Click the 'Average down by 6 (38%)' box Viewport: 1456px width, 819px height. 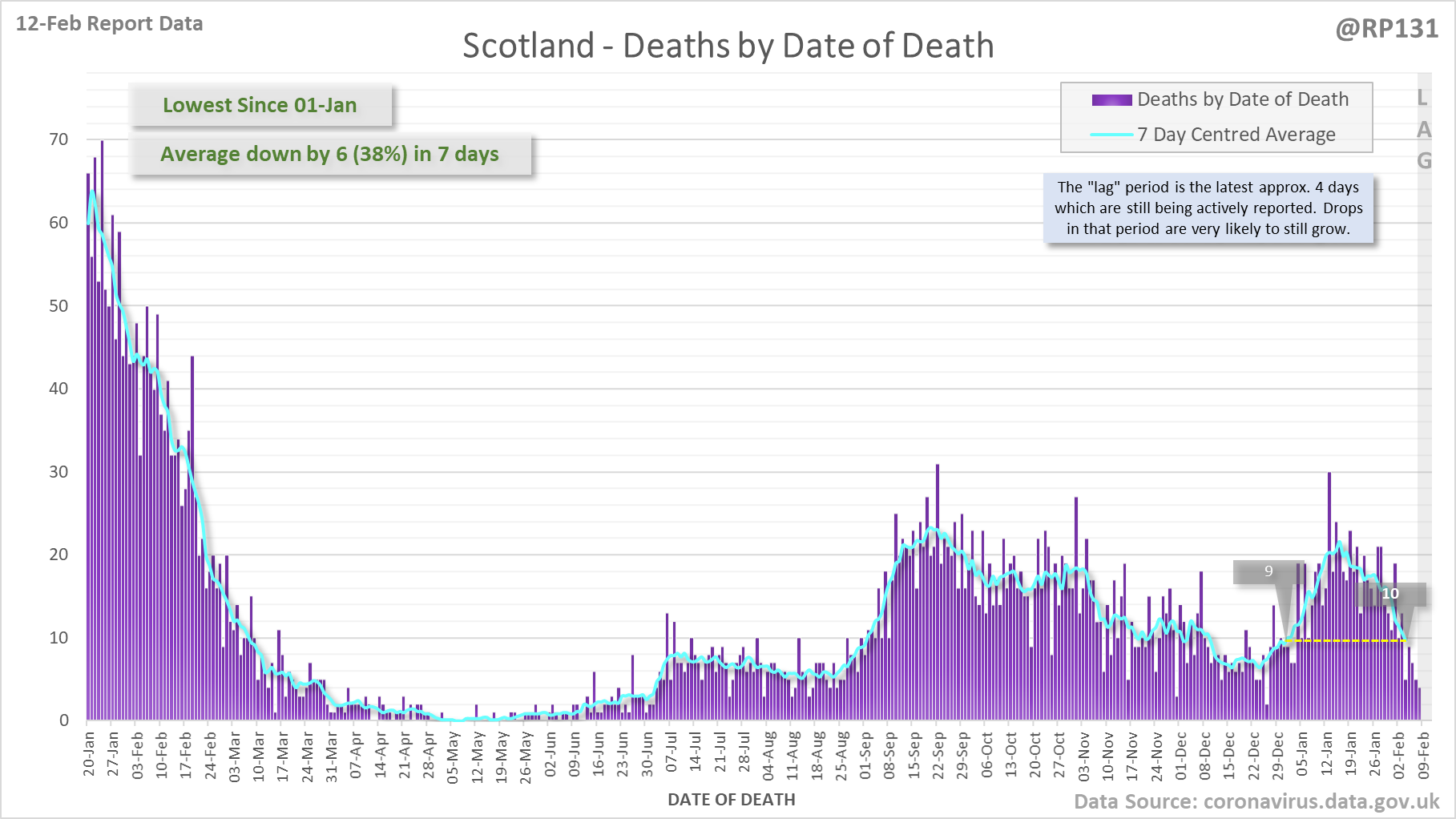coord(329,154)
